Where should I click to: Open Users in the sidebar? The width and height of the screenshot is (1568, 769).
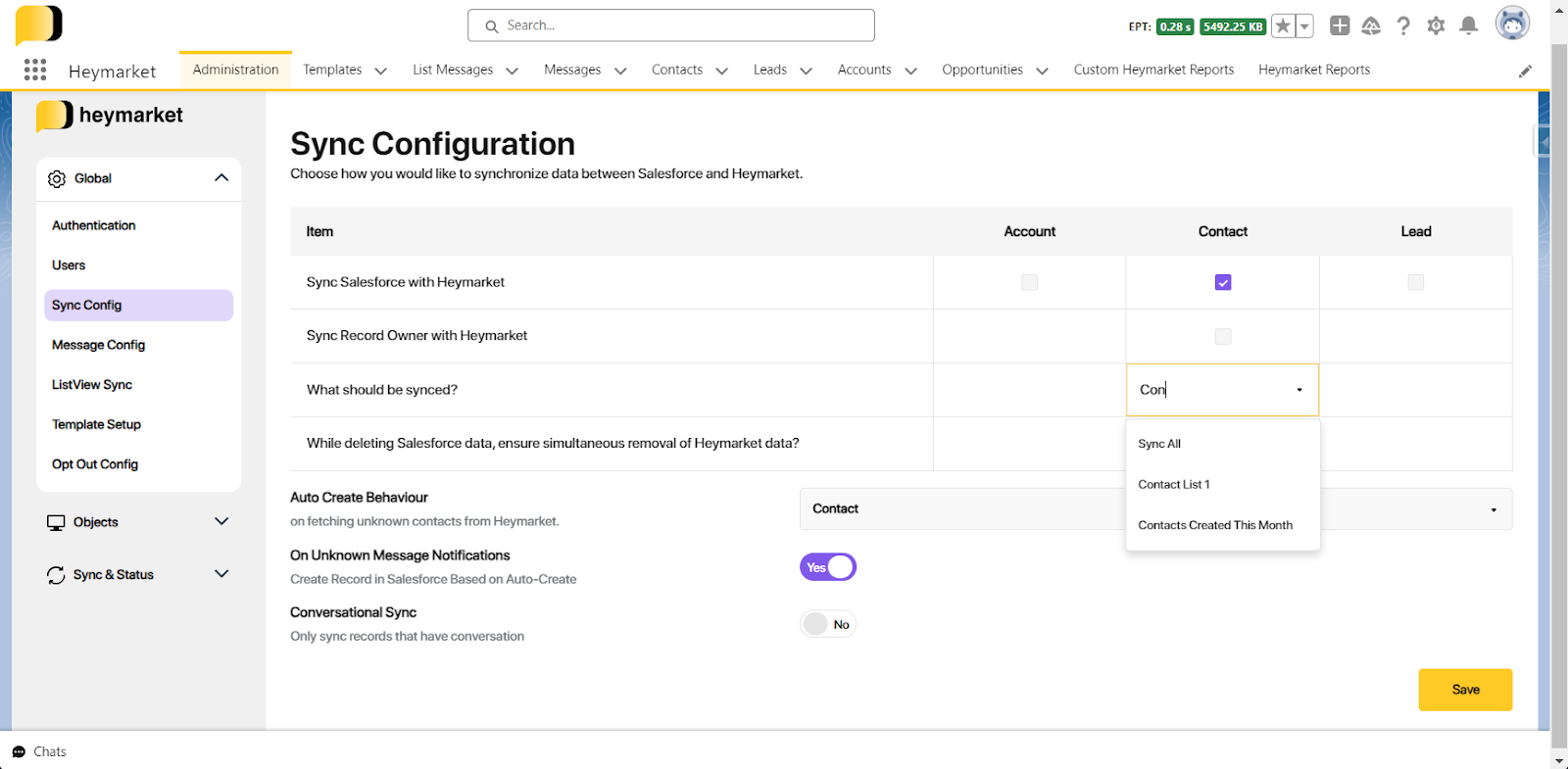(x=69, y=265)
